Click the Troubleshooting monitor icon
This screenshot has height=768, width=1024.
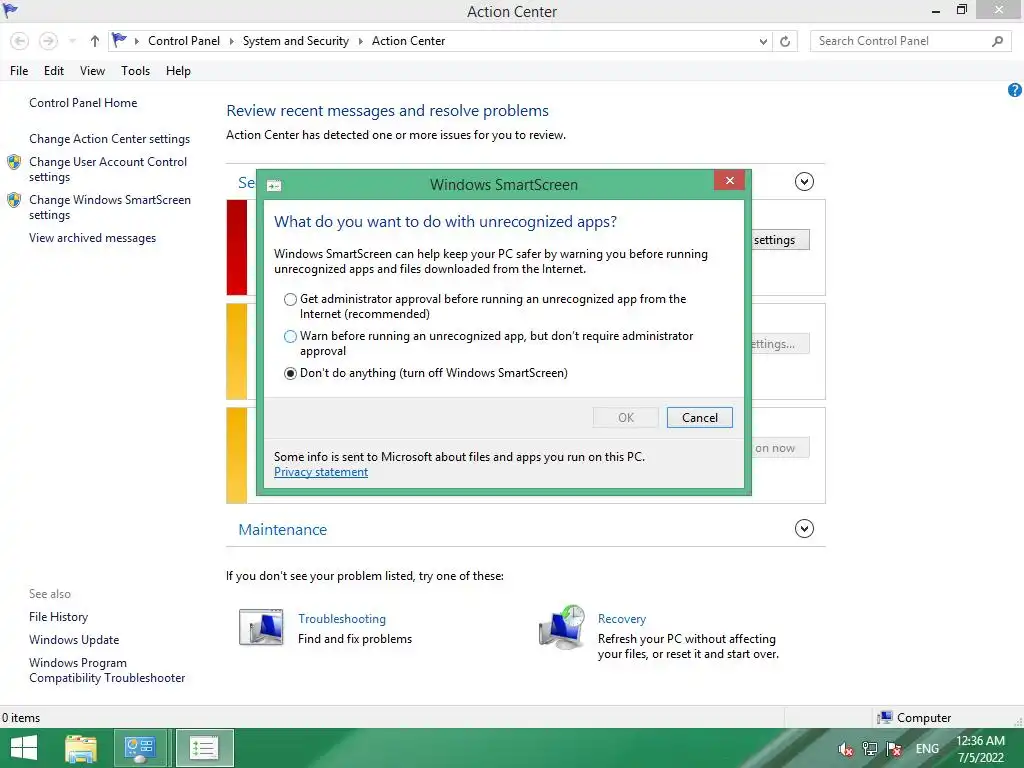(x=261, y=627)
